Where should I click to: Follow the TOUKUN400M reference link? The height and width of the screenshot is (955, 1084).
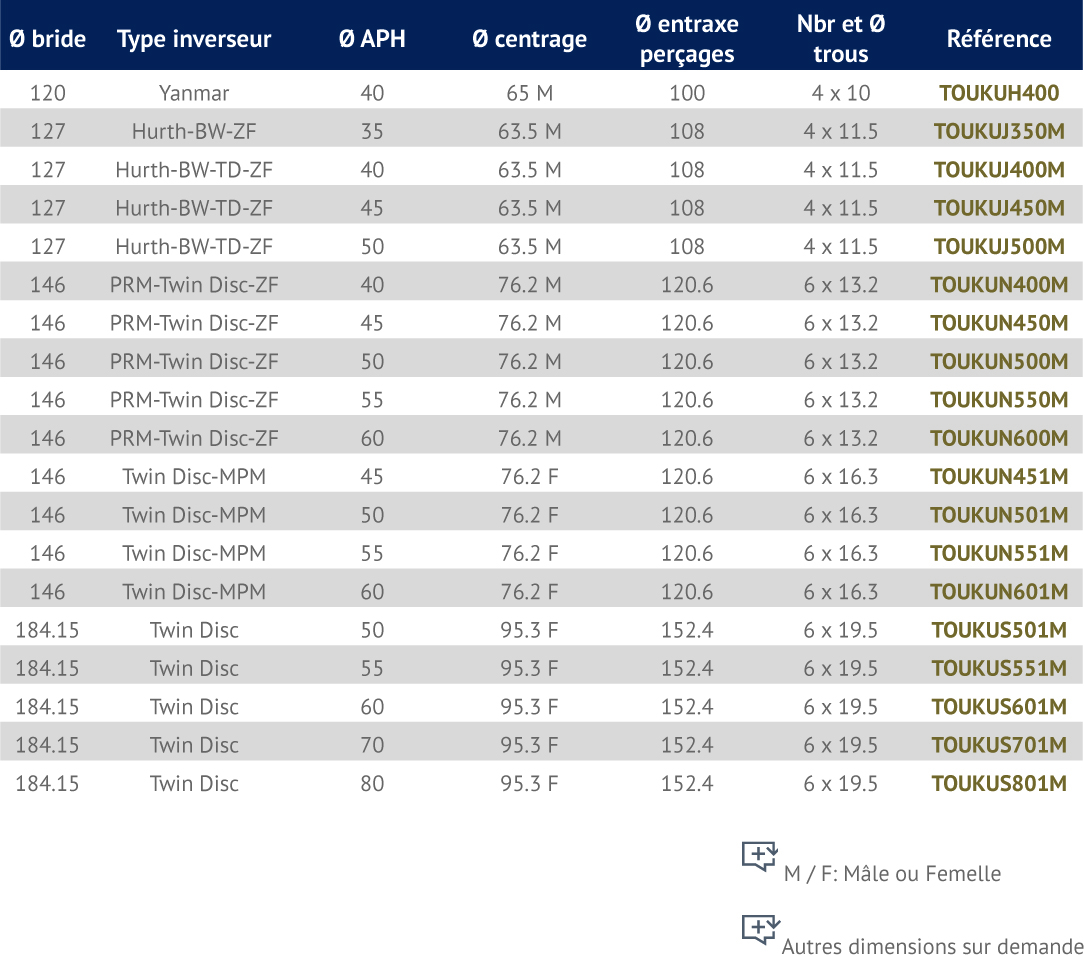(998, 285)
